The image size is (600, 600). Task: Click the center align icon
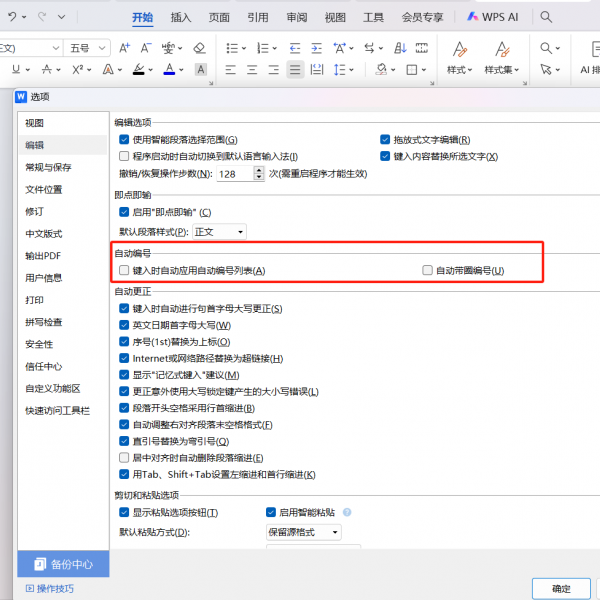252,69
